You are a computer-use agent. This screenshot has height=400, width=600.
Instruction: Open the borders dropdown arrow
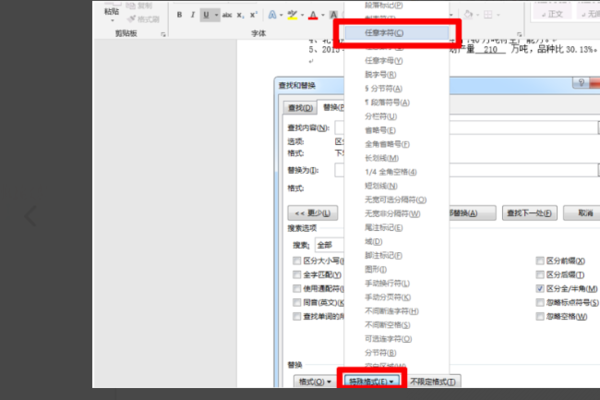point(498,15)
